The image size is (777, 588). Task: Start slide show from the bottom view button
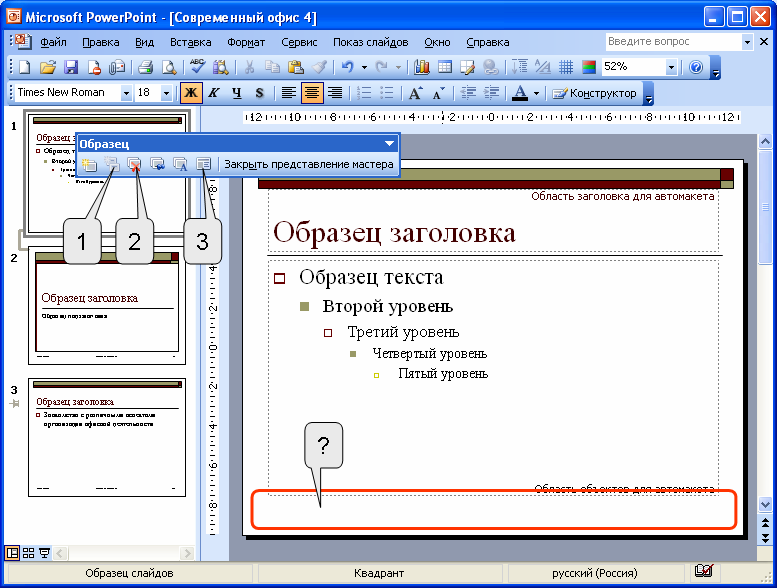(45, 553)
